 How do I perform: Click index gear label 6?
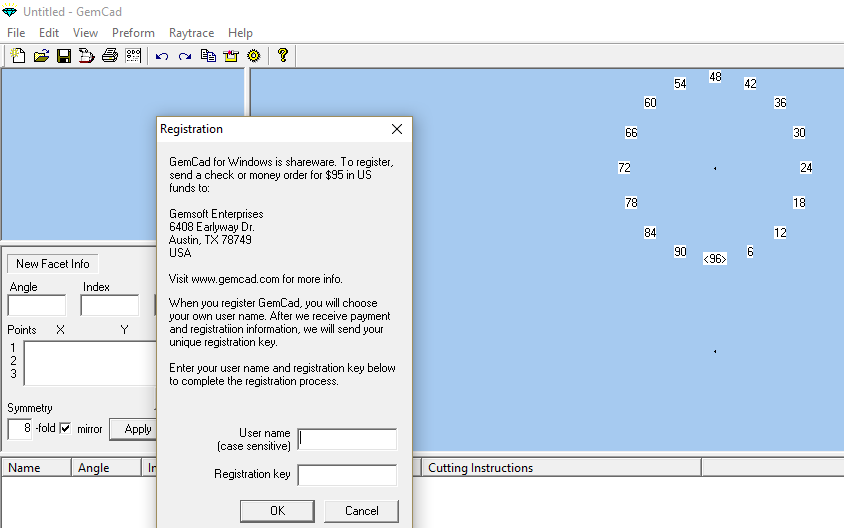click(750, 252)
